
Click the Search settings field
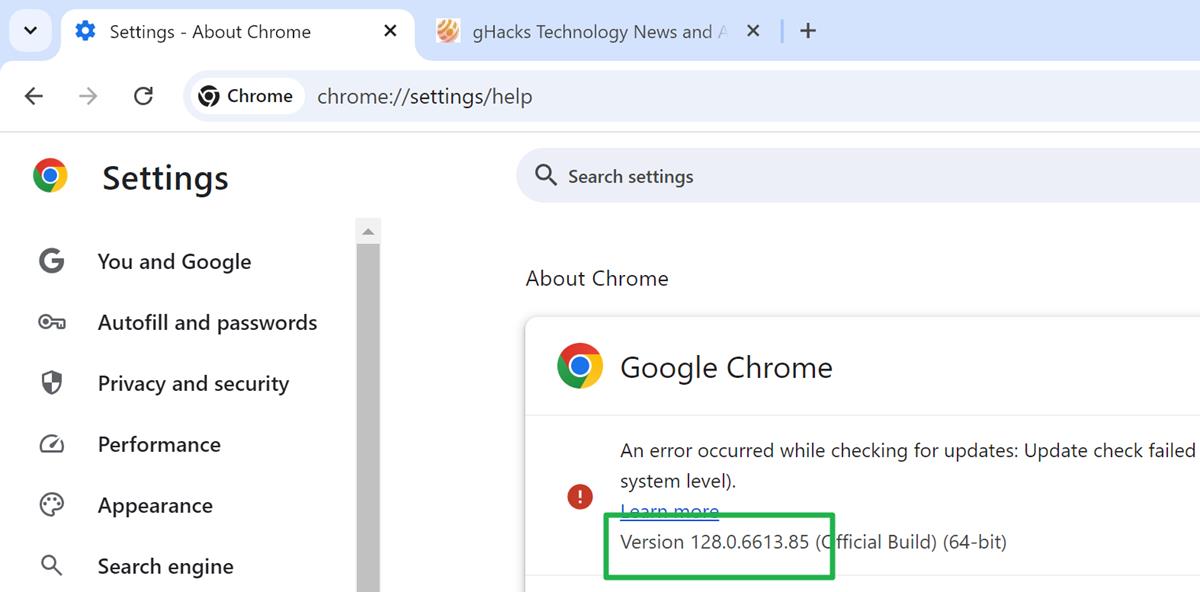click(700, 175)
